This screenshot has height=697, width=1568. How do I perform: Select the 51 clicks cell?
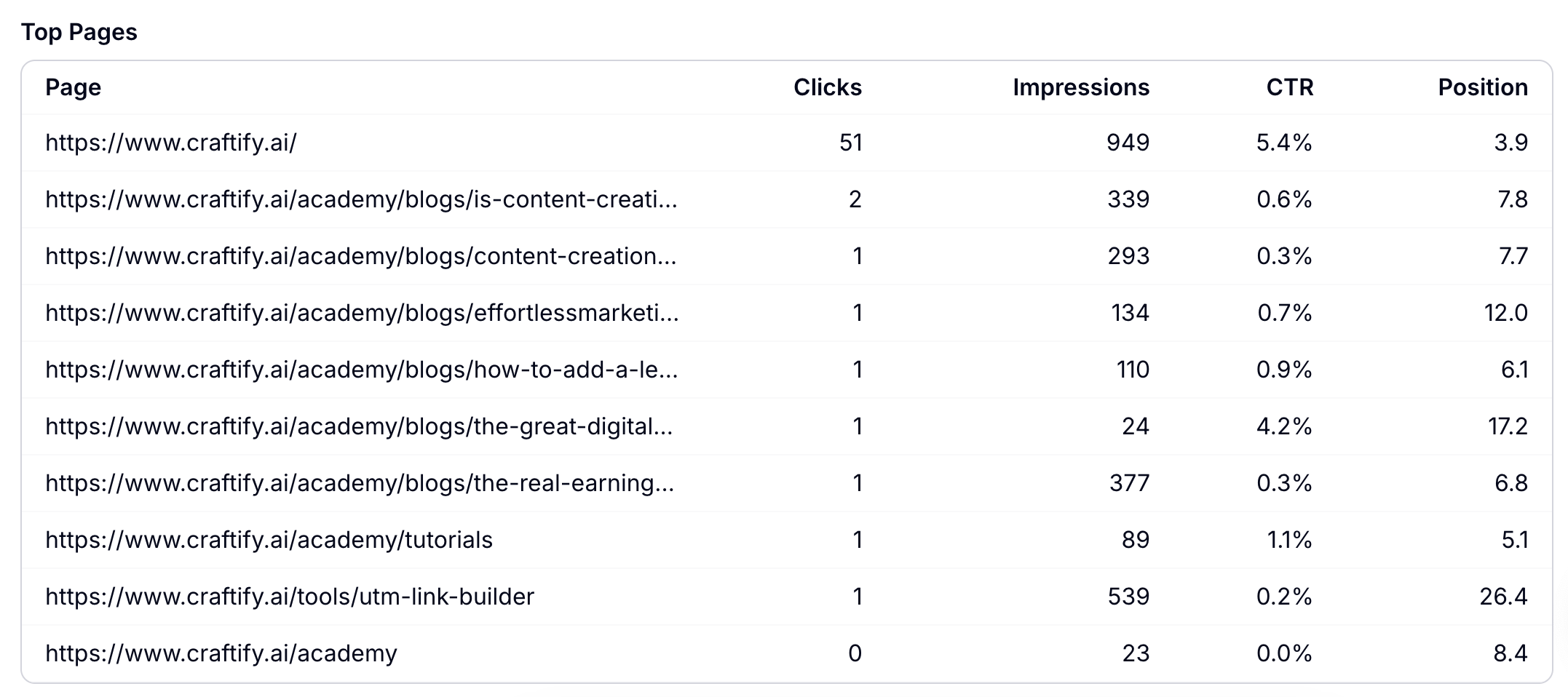pos(850,143)
